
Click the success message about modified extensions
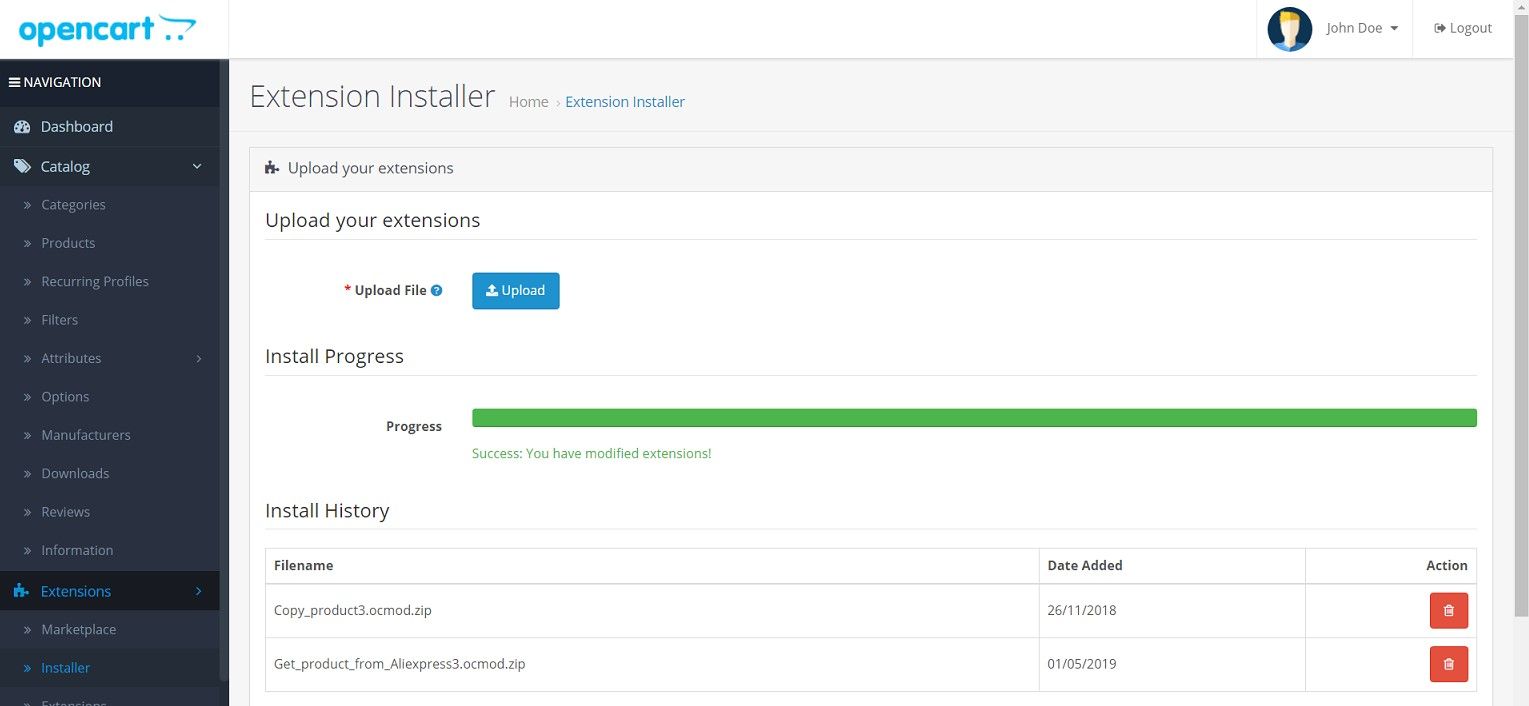click(x=592, y=454)
